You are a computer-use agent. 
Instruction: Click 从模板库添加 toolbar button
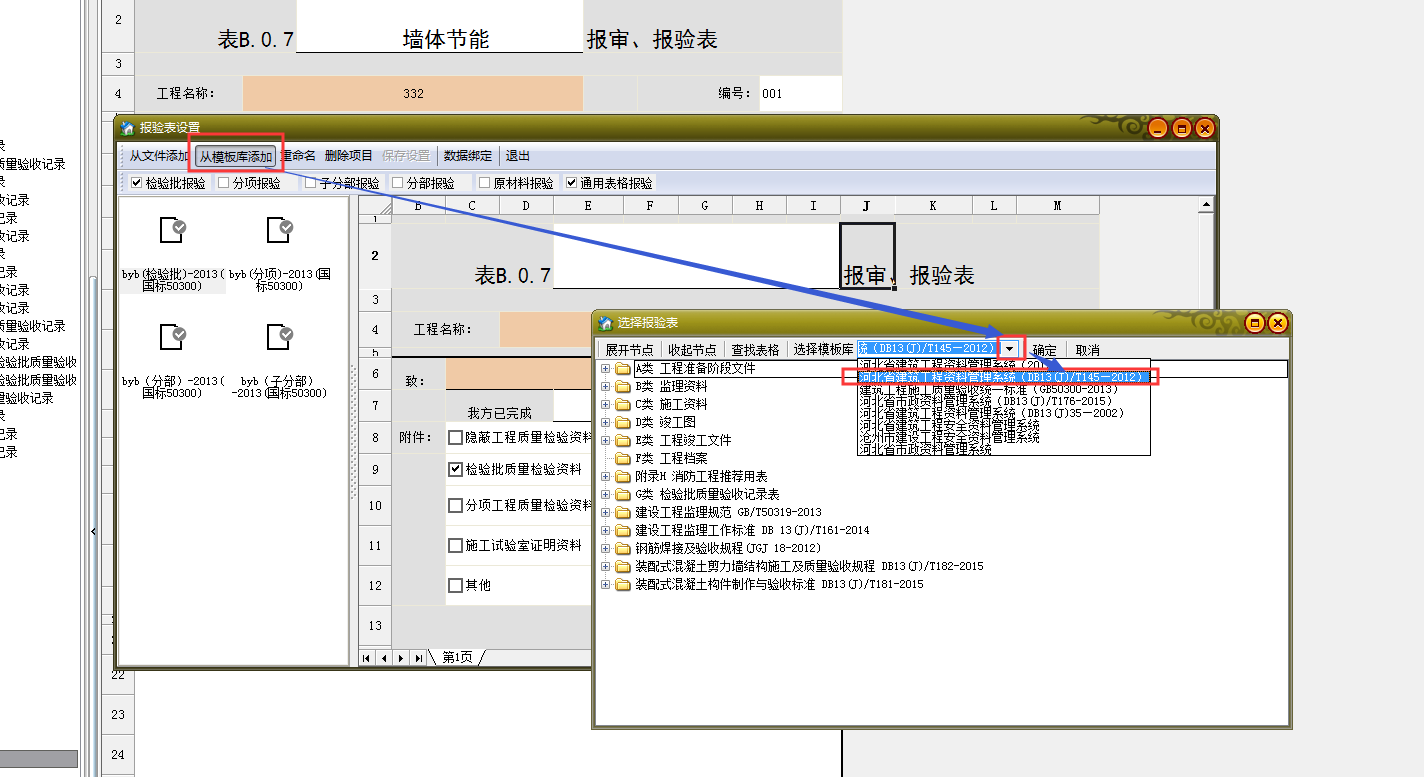point(236,156)
